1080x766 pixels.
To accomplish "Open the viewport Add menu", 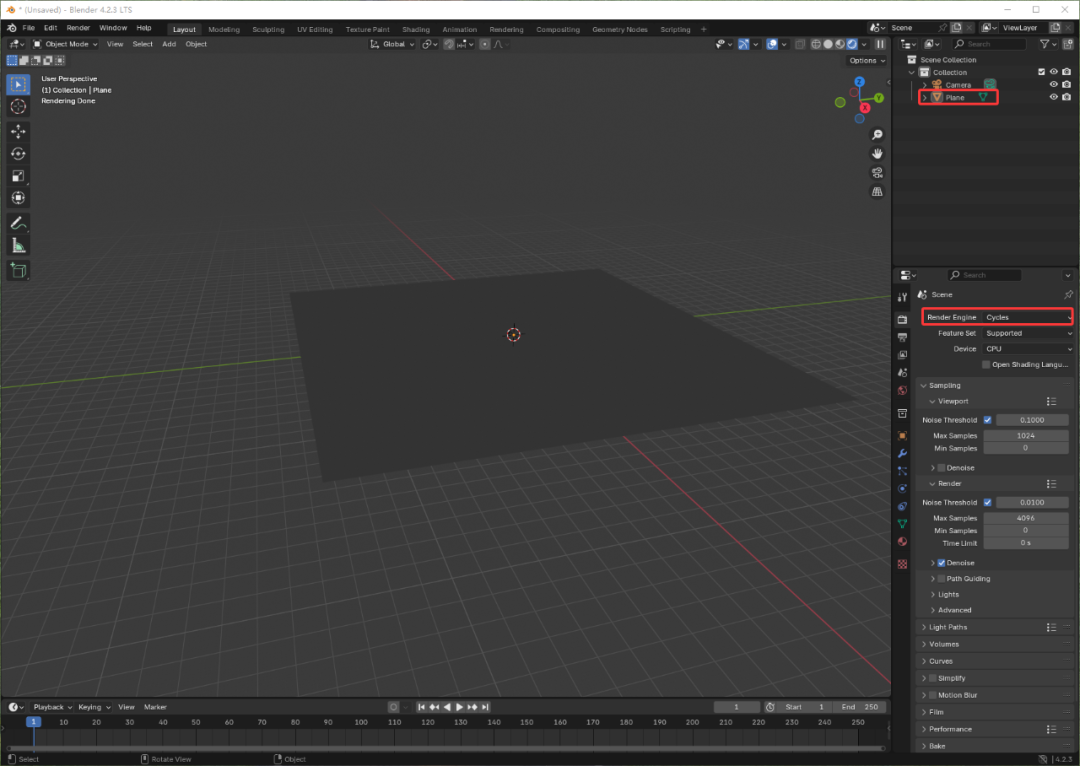I will 169,44.
